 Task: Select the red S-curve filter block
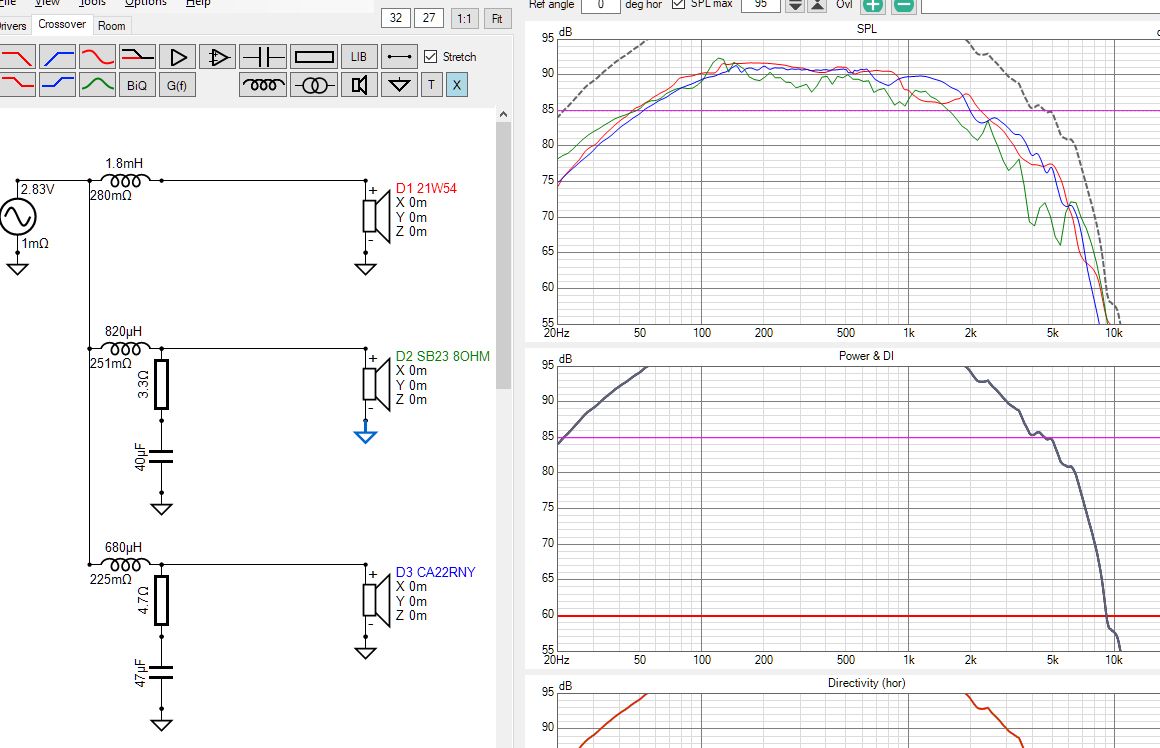click(97, 57)
